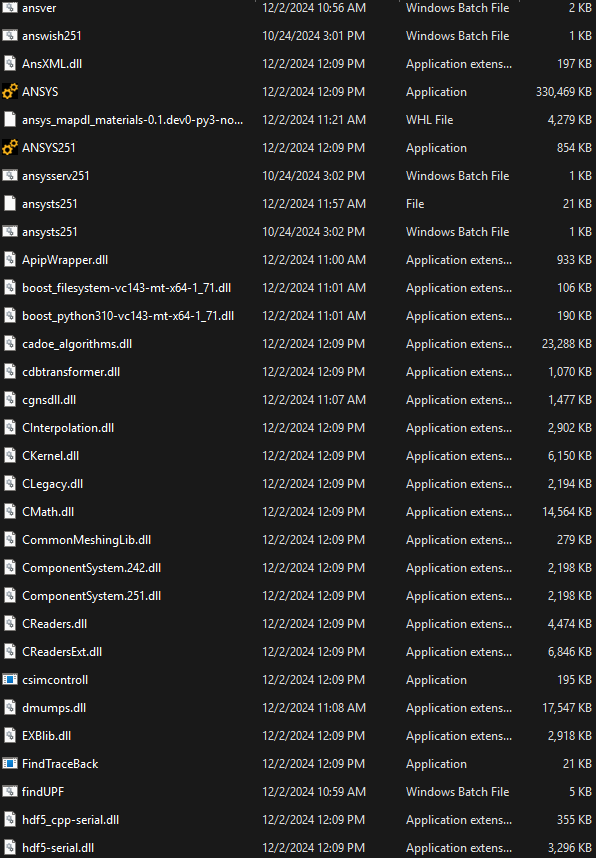Select boost_filesystem-vc143-mt-x64-1_71.dll
Screen dimensions: 596x858
tap(126, 288)
